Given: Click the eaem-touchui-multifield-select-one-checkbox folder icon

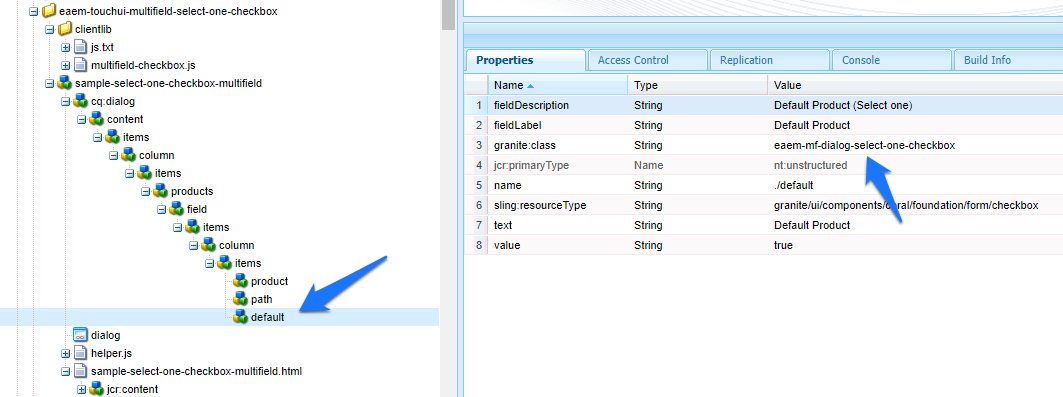Looking at the screenshot, I should (49, 12).
